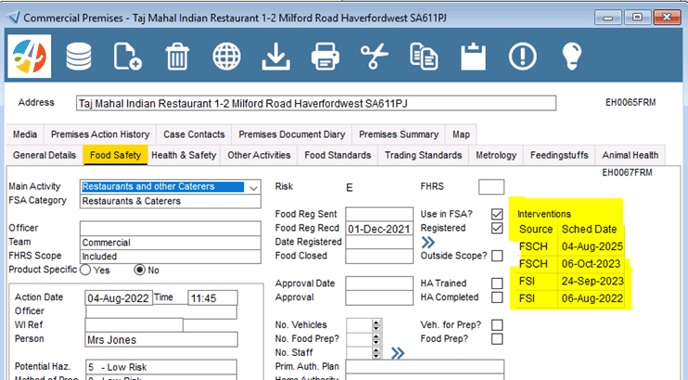The height and width of the screenshot is (380, 688).
Task: Open the Animal Health tab
Action: (630, 155)
